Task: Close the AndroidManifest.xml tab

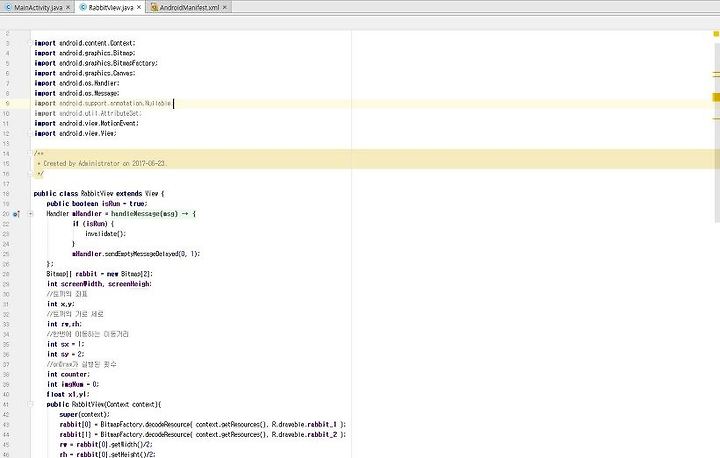Action: click(225, 7)
